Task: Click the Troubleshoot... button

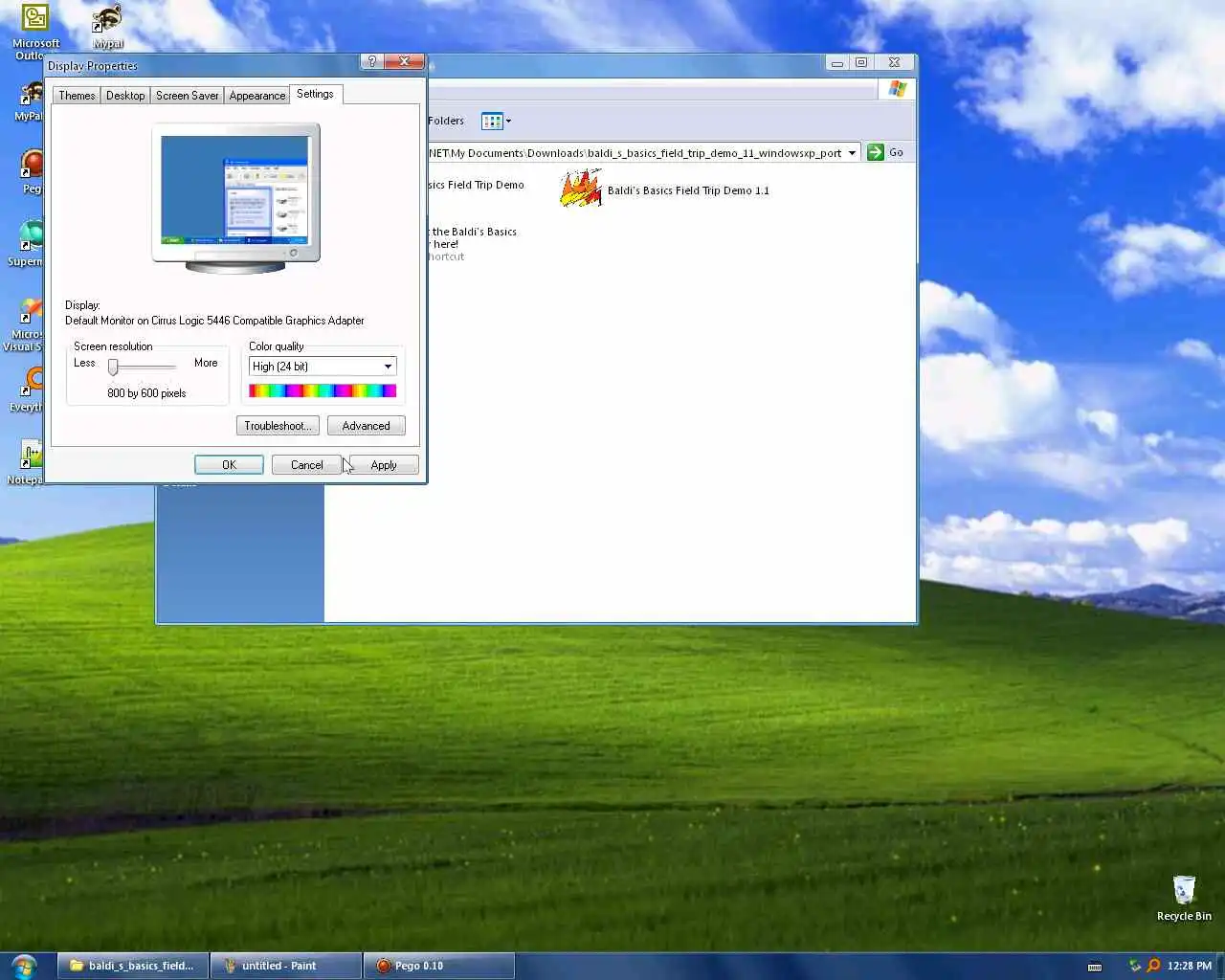Action: pos(278,426)
